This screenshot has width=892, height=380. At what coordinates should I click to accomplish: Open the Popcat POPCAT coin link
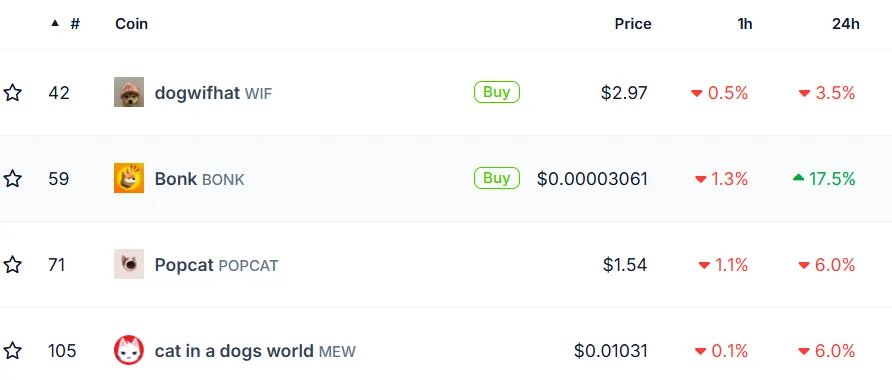[216, 265]
